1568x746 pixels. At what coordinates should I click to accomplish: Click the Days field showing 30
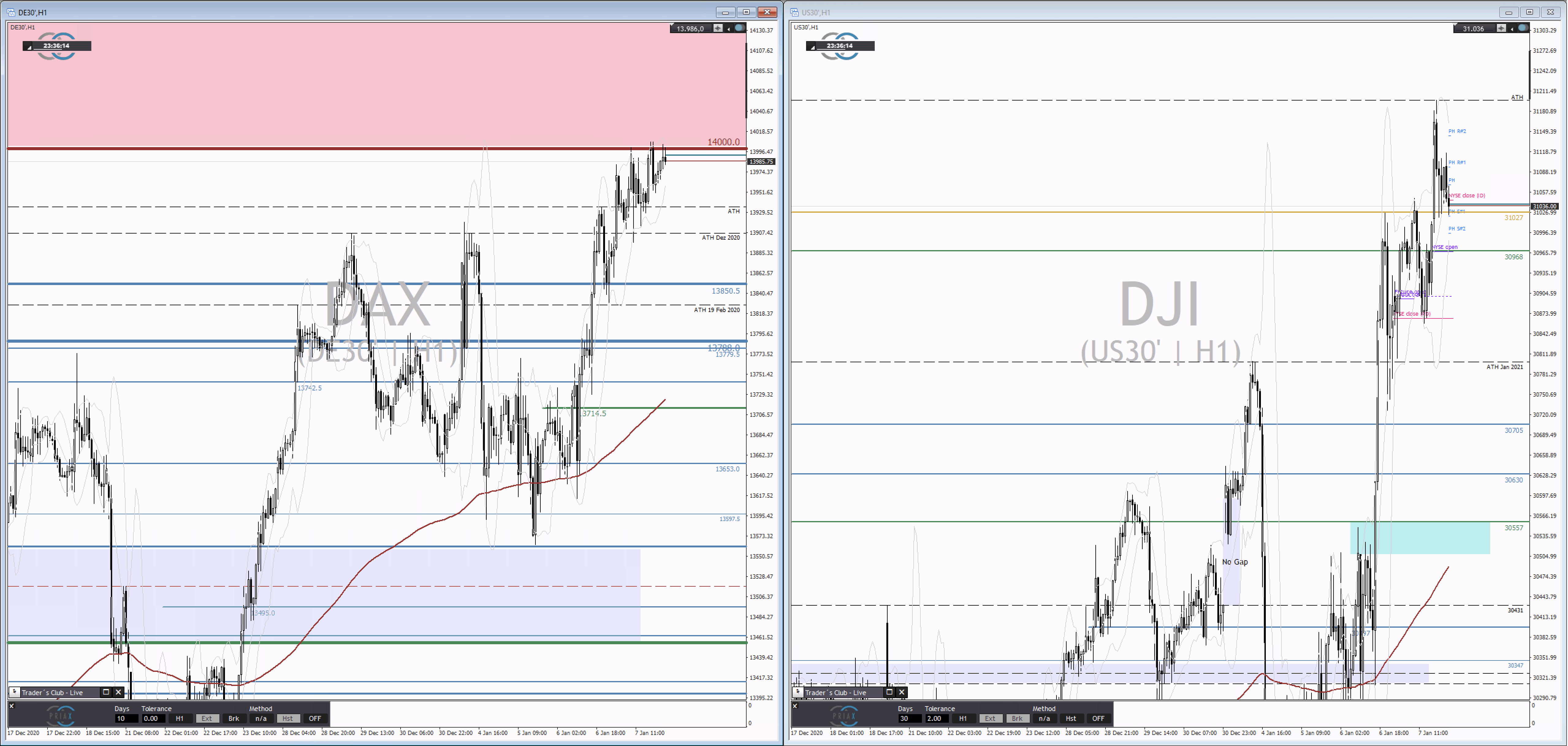(x=909, y=719)
